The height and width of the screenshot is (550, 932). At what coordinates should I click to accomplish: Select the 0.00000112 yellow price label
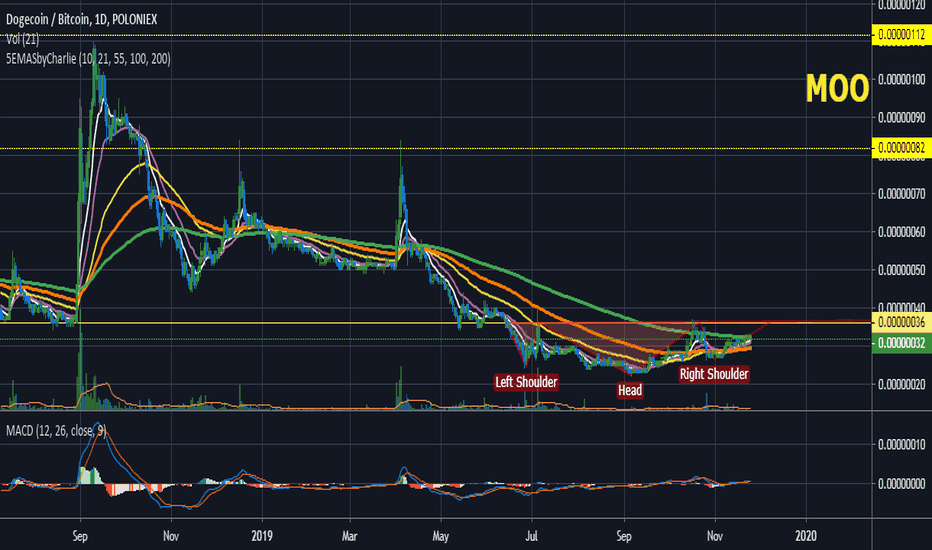(x=902, y=35)
